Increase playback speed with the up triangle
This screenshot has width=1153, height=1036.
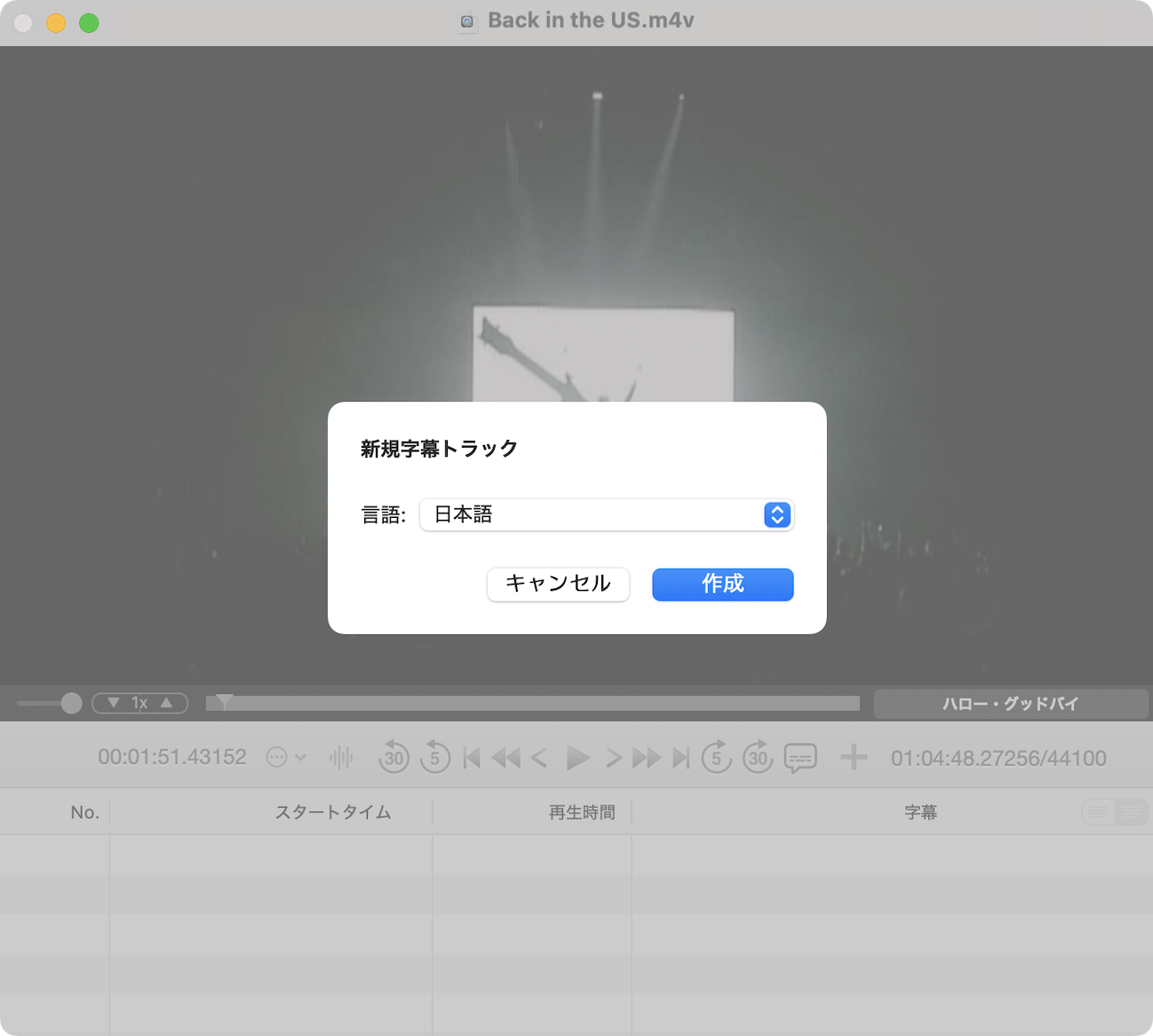[166, 703]
